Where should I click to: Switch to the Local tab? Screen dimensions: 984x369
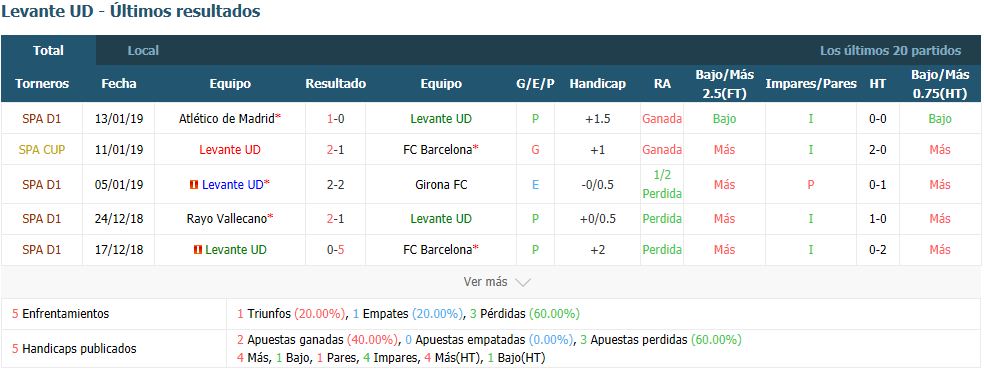coord(143,50)
